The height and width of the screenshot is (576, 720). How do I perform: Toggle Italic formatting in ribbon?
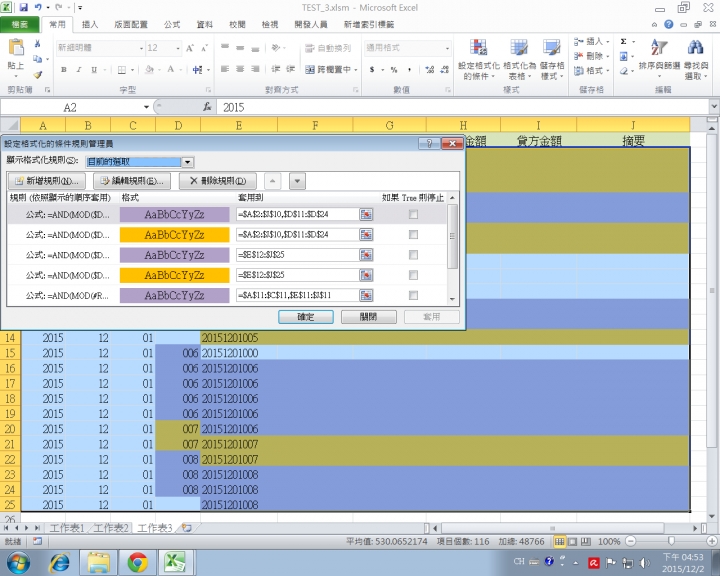(x=79, y=69)
